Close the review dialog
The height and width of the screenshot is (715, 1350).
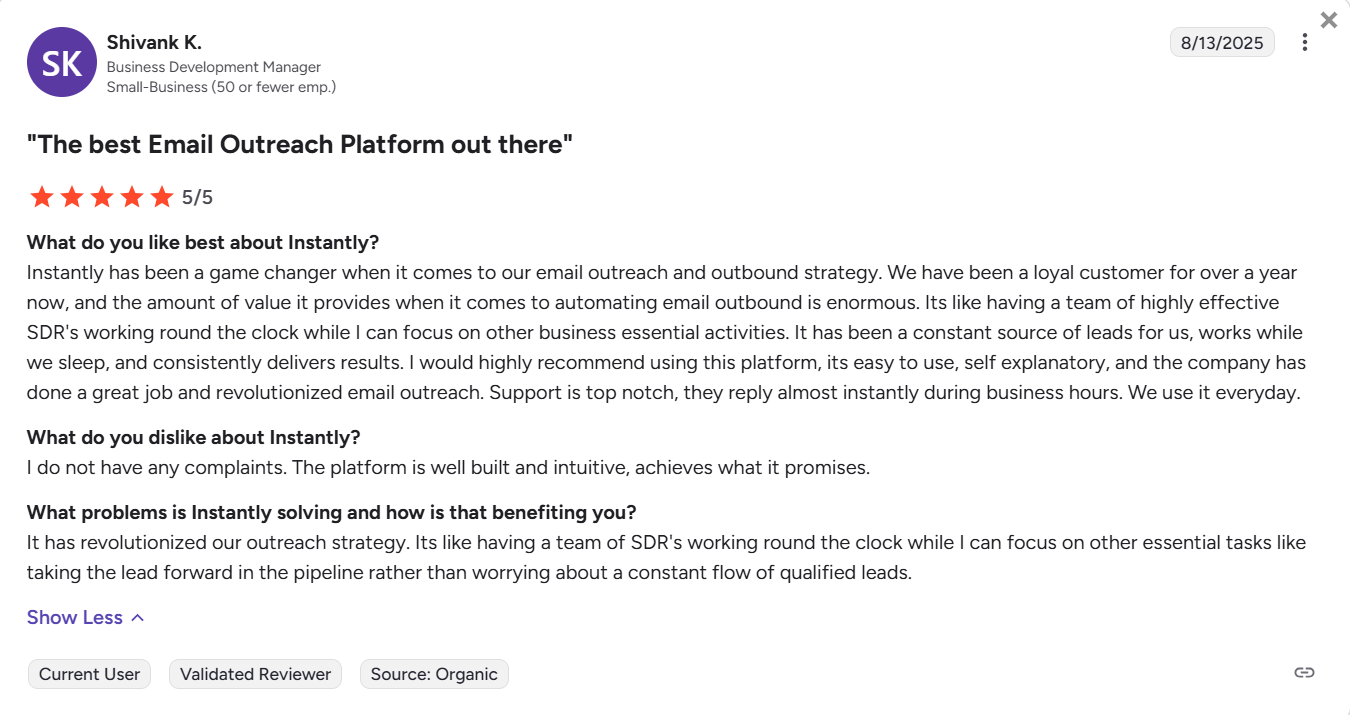click(1329, 19)
